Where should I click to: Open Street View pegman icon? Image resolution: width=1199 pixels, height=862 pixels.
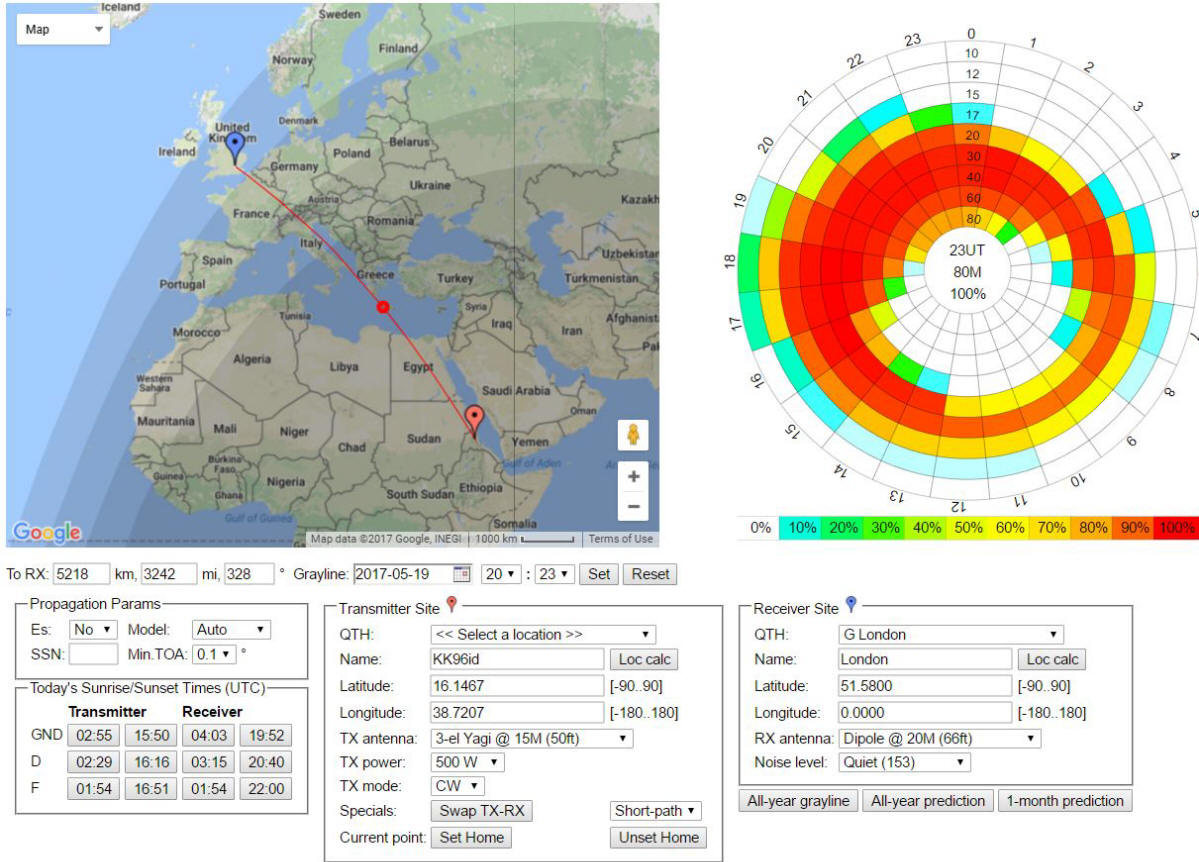click(633, 435)
